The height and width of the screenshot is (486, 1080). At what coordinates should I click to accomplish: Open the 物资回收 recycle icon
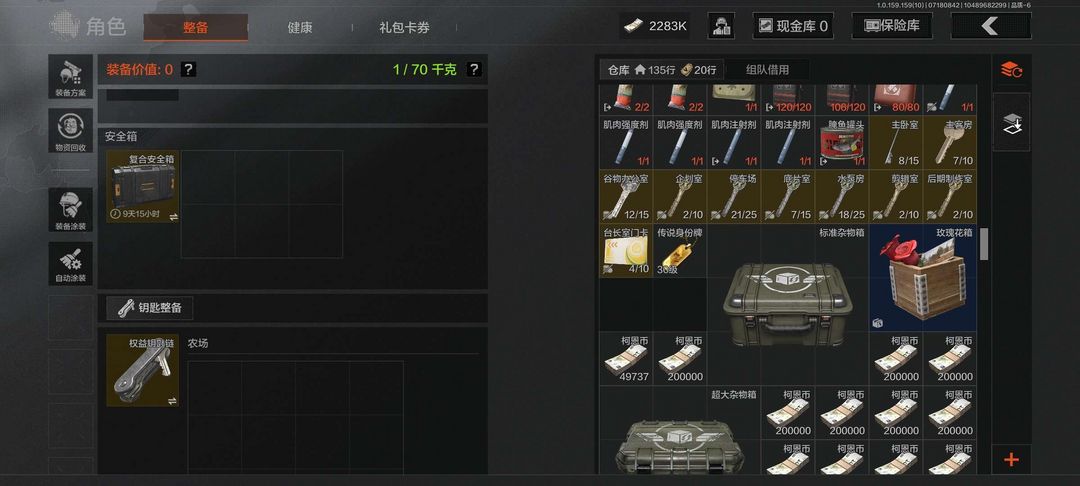70,130
